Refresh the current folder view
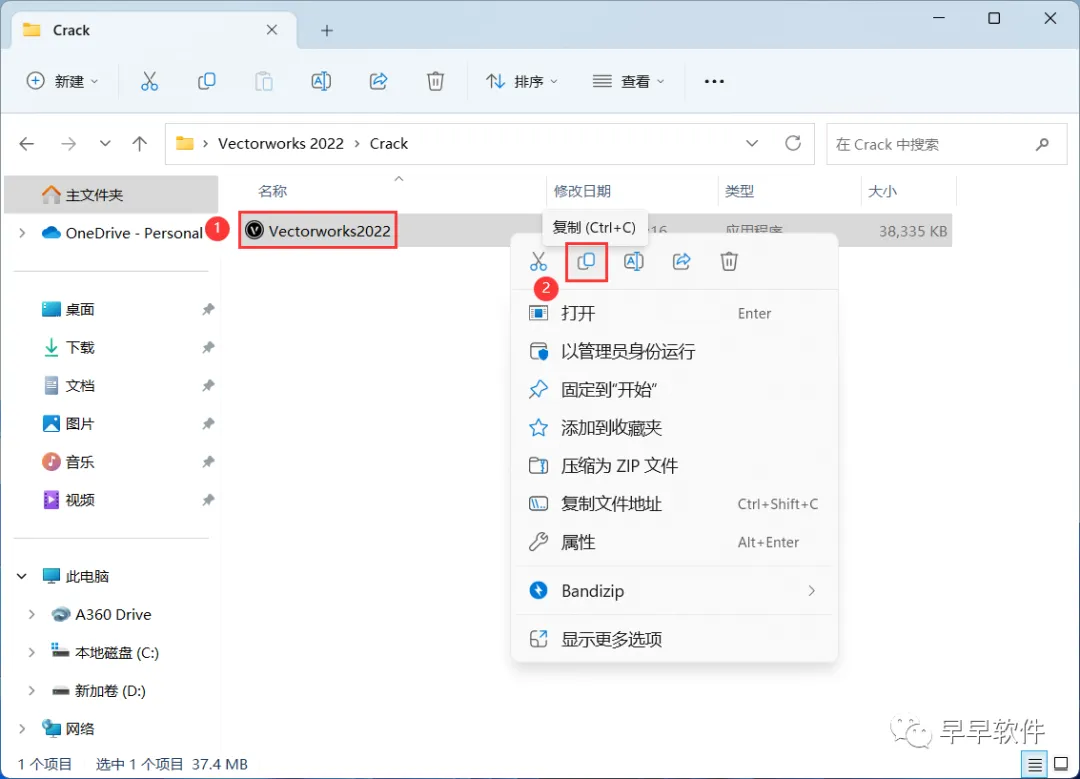 coord(793,143)
